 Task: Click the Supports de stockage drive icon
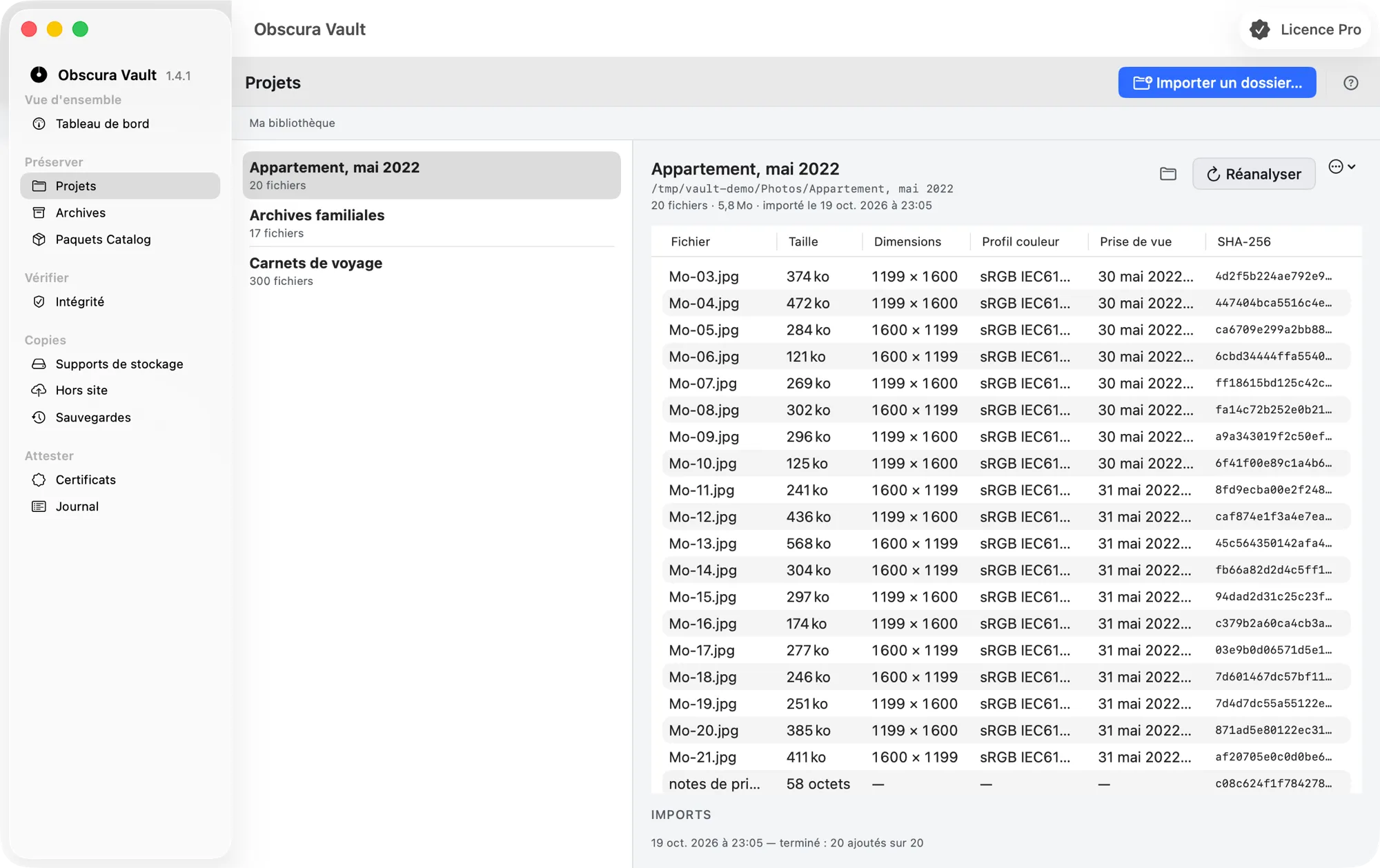(x=39, y=364)
